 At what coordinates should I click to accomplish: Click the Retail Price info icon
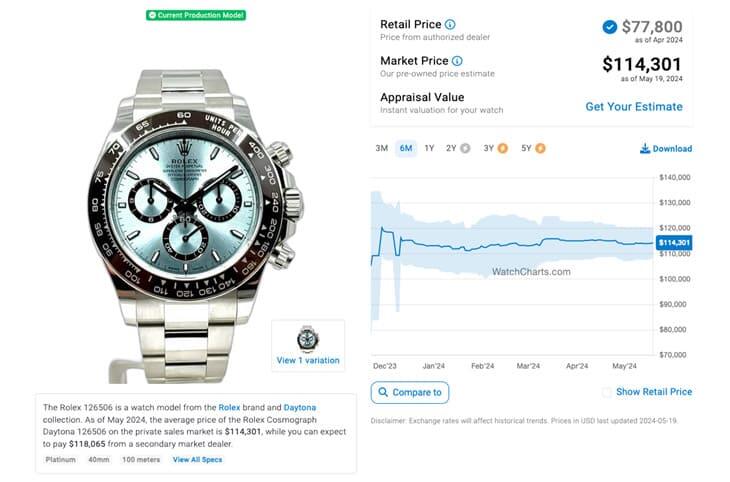coord(450,24)
